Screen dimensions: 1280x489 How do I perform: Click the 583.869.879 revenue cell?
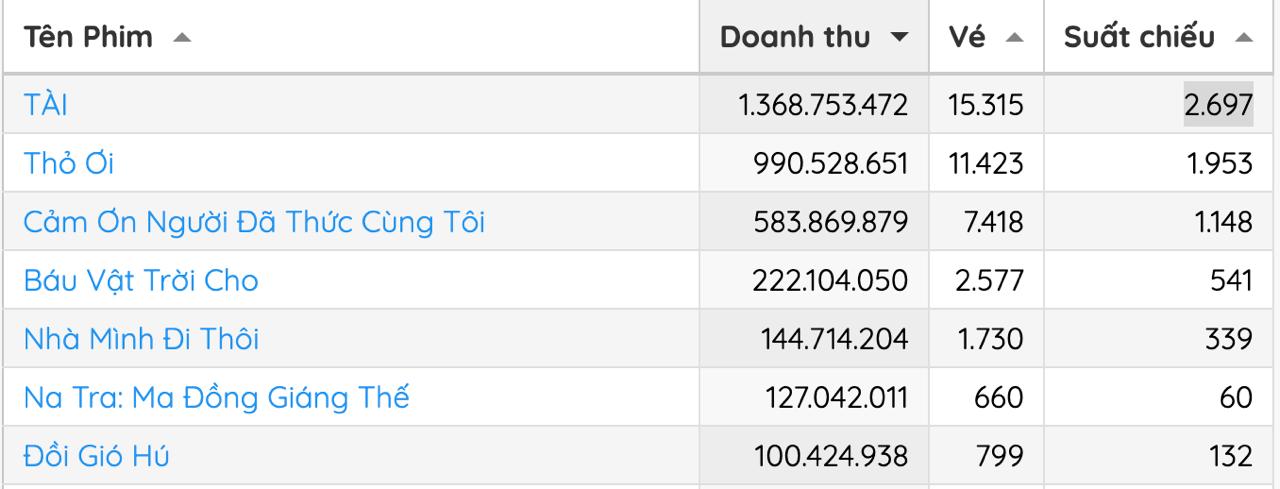click(x=830, y=222)
